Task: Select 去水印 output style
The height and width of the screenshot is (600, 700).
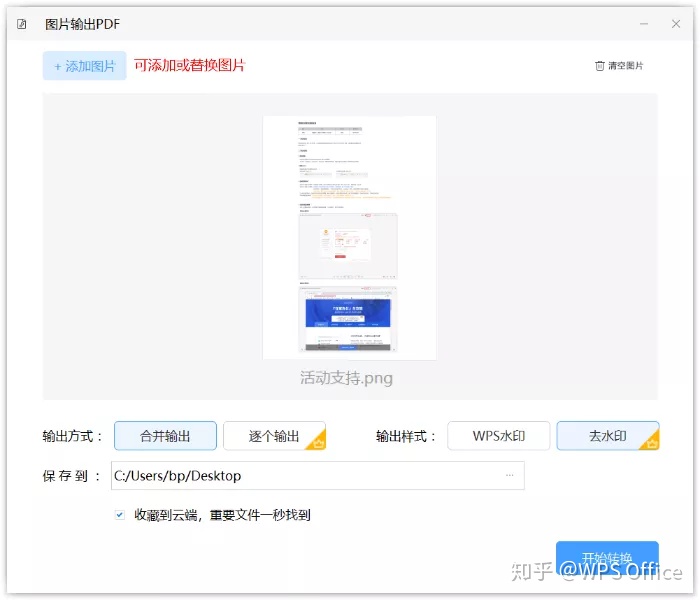Action: (x=608, y=436)
